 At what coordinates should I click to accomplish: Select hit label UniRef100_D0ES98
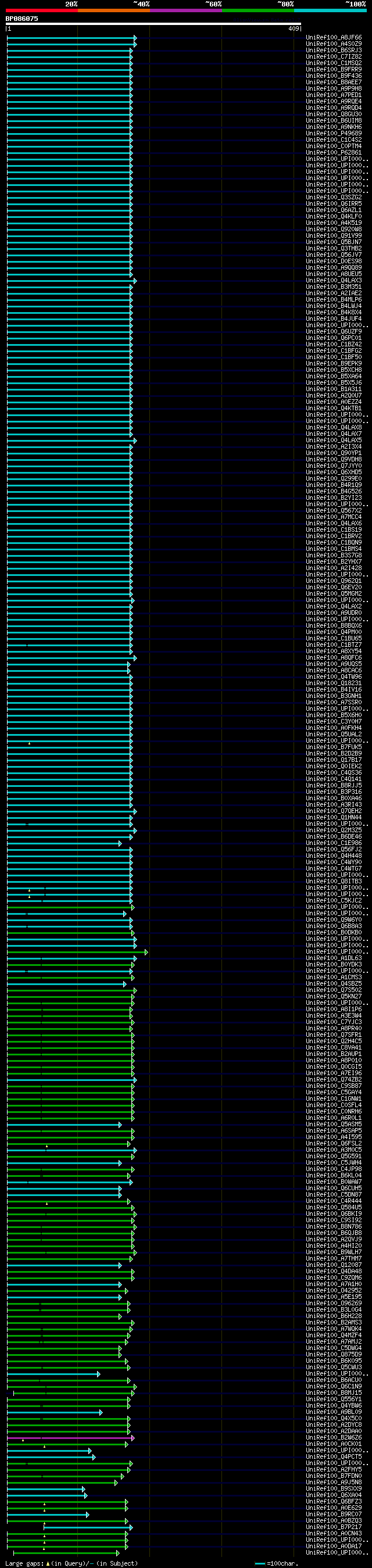pyautogui.click(x=334, y=261)
